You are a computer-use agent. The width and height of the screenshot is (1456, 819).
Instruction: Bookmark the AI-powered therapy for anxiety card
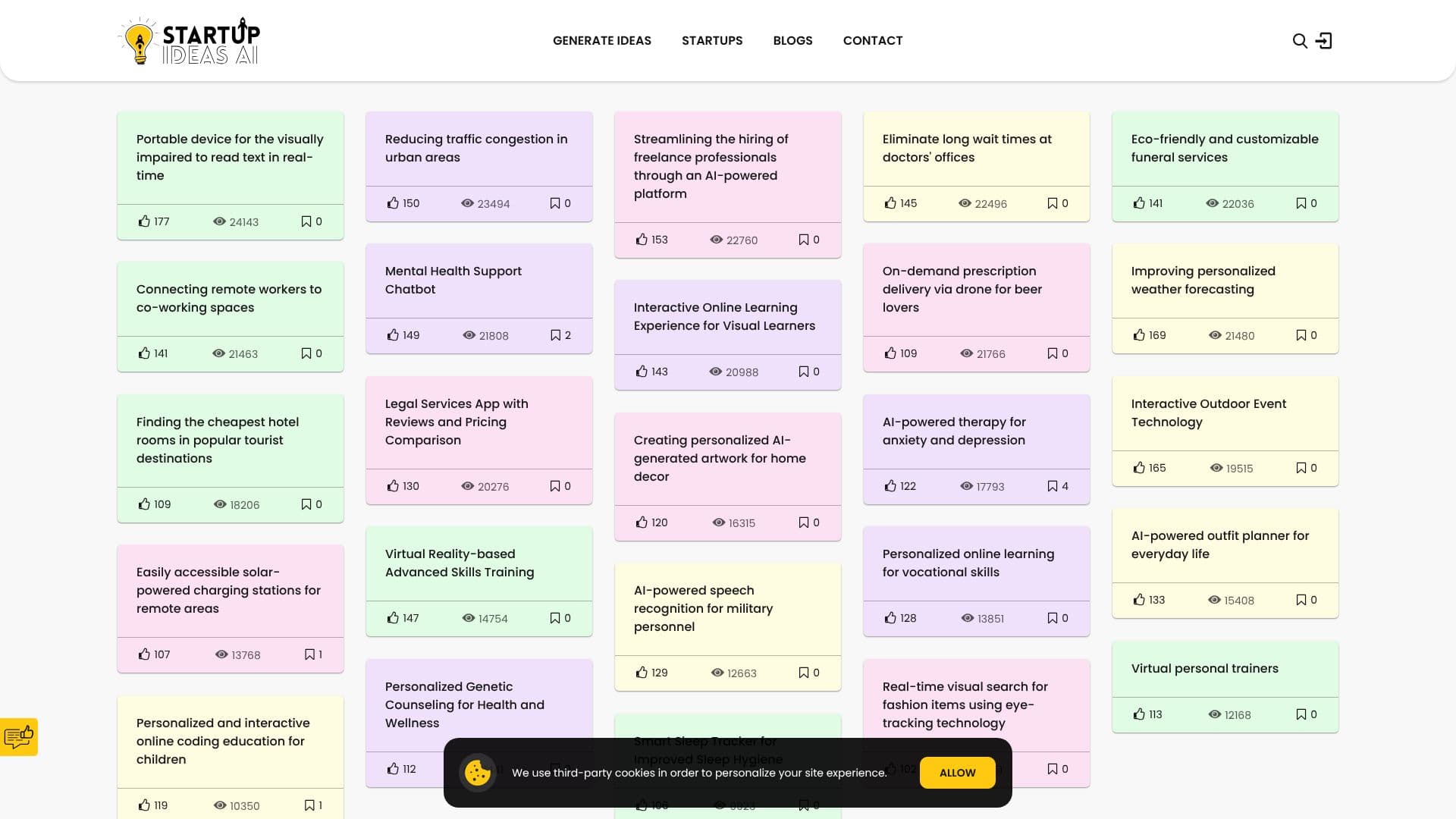1053,486
